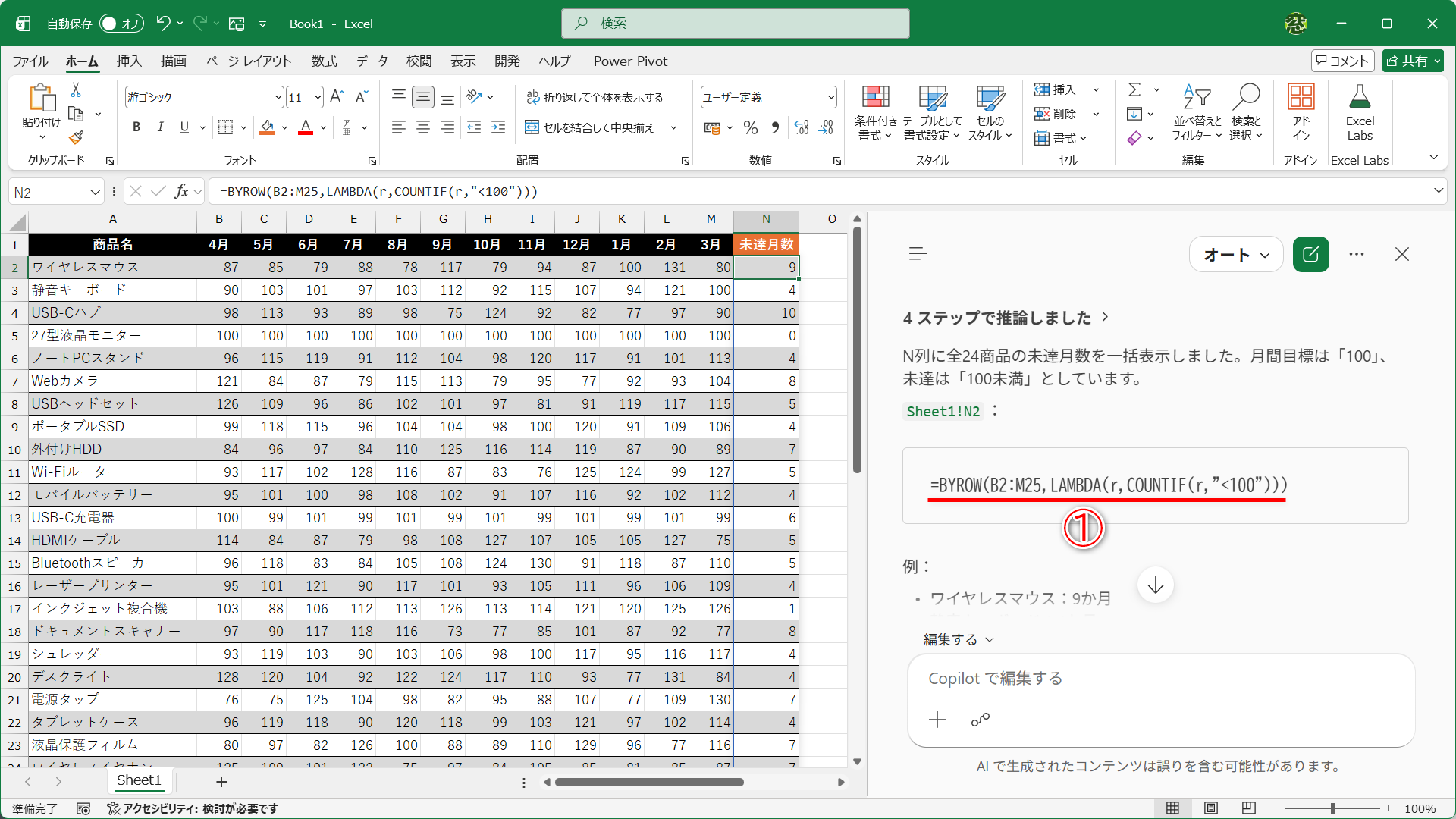Click the Cut scissors icon
This screenshot has height=819, width=1456.
pyautogui.click(x=76, y=90)
